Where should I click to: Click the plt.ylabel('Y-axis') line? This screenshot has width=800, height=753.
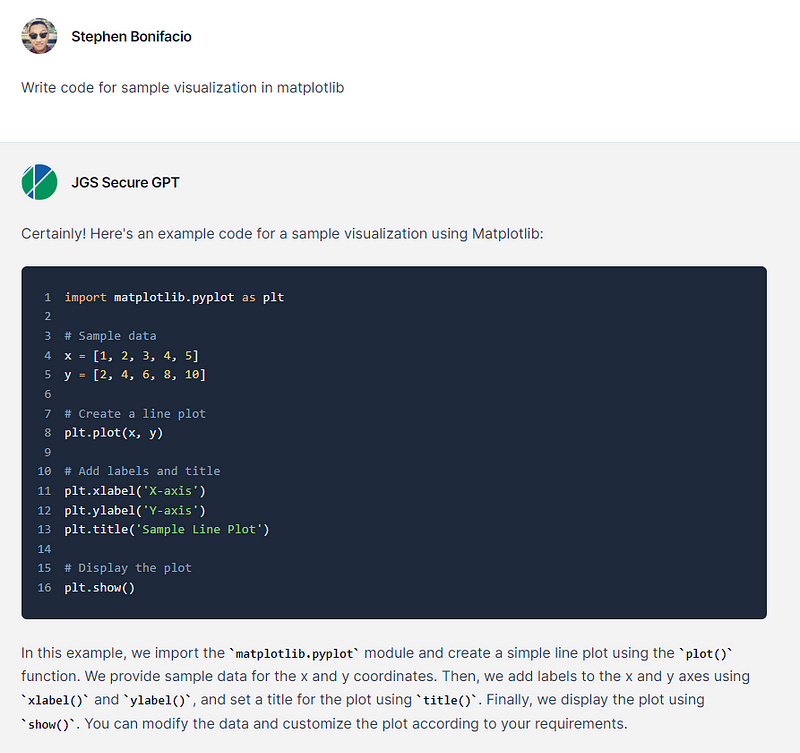pyautogui.click(x=135, y=511)
